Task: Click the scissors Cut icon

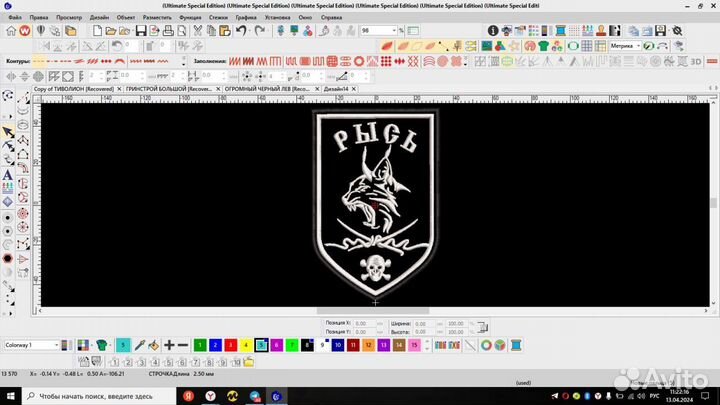Action: click(198, 31)
